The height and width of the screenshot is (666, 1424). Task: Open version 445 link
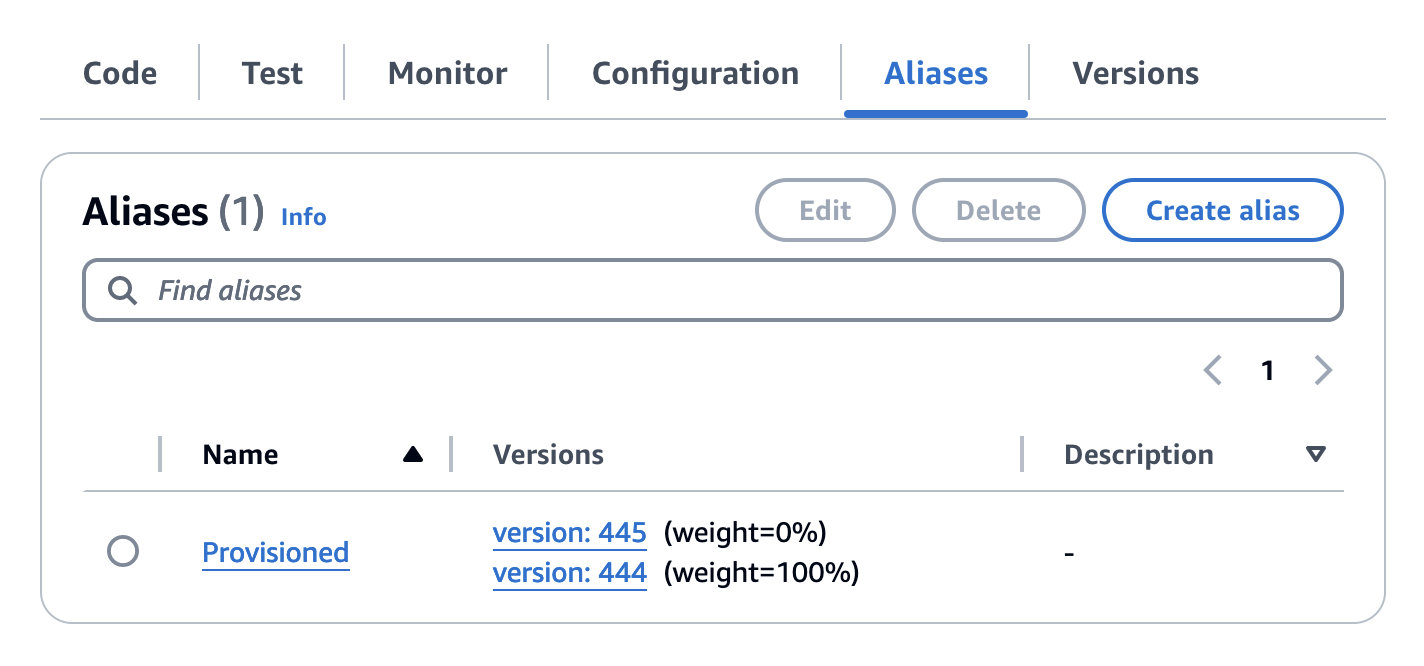click(x=569, y=532)
